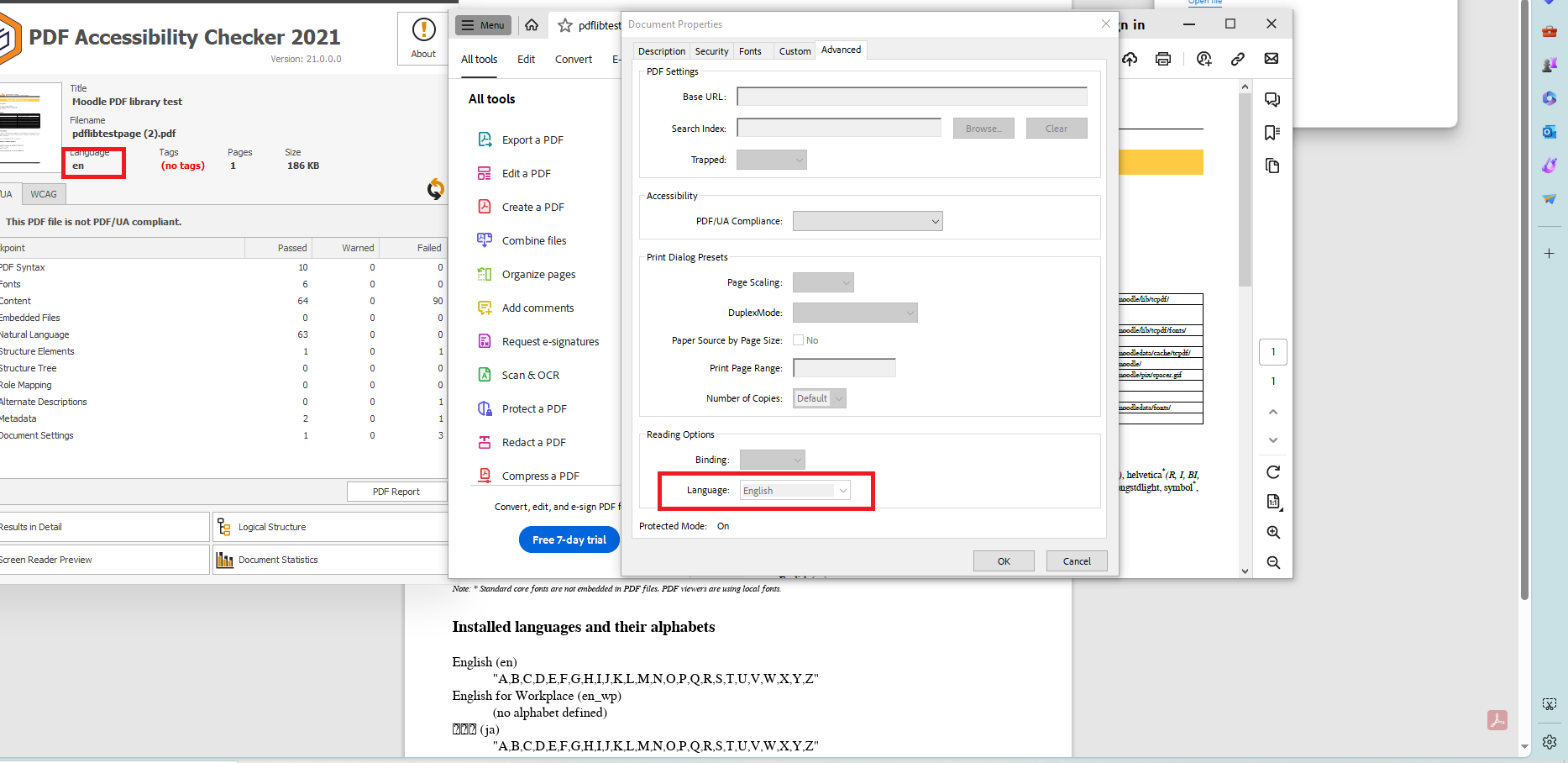
Task: Go to the previous page with up chevron
Action: pos(1273,412)
